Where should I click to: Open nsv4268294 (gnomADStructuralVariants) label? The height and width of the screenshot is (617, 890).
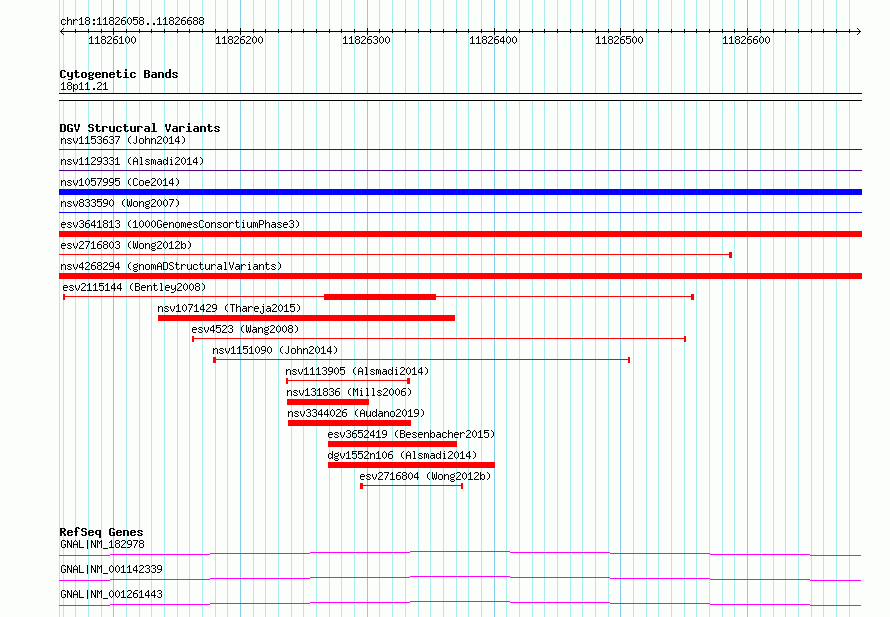click(x=171, y=266)
